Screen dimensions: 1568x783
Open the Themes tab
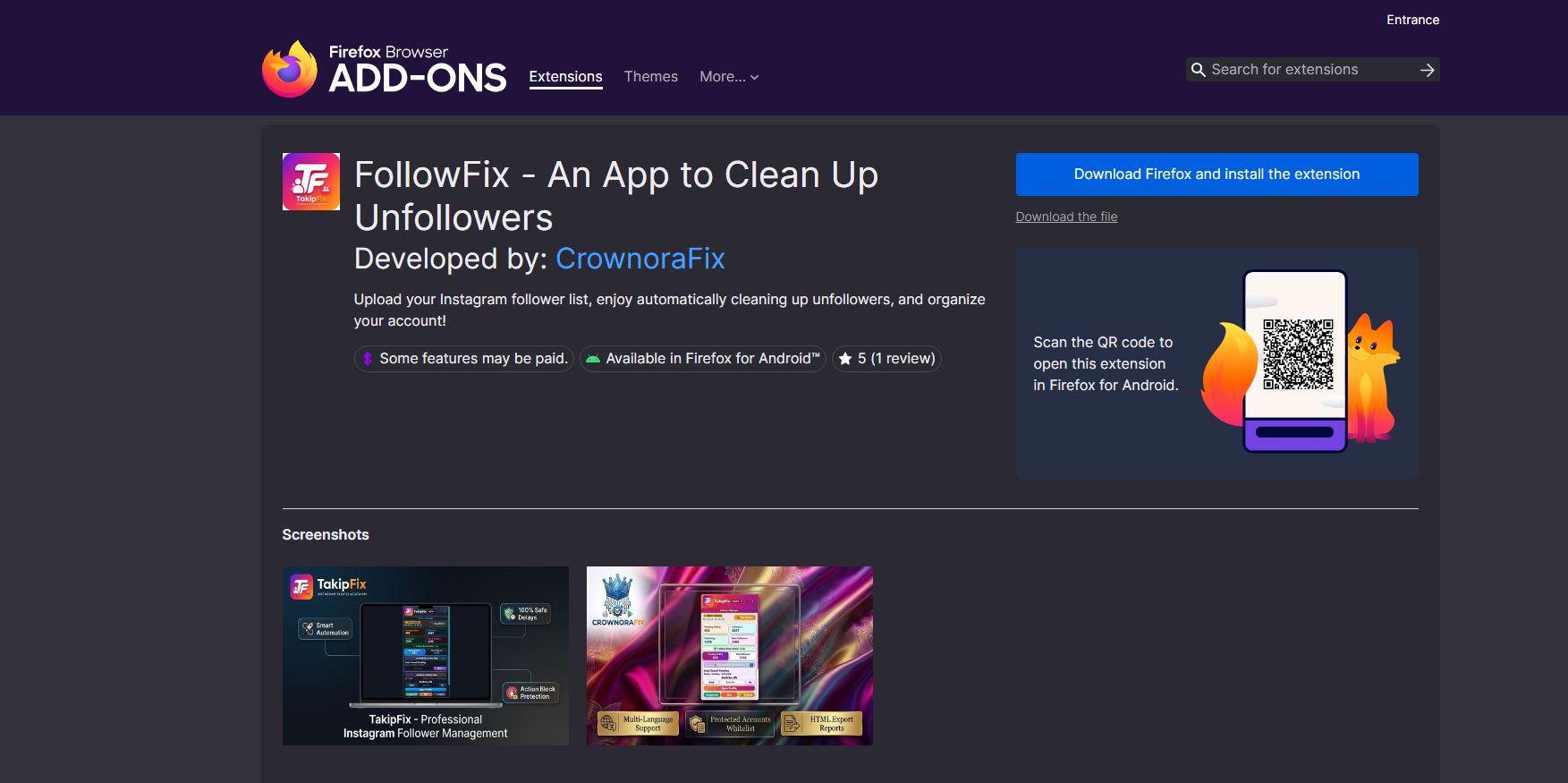coord(651,77)
